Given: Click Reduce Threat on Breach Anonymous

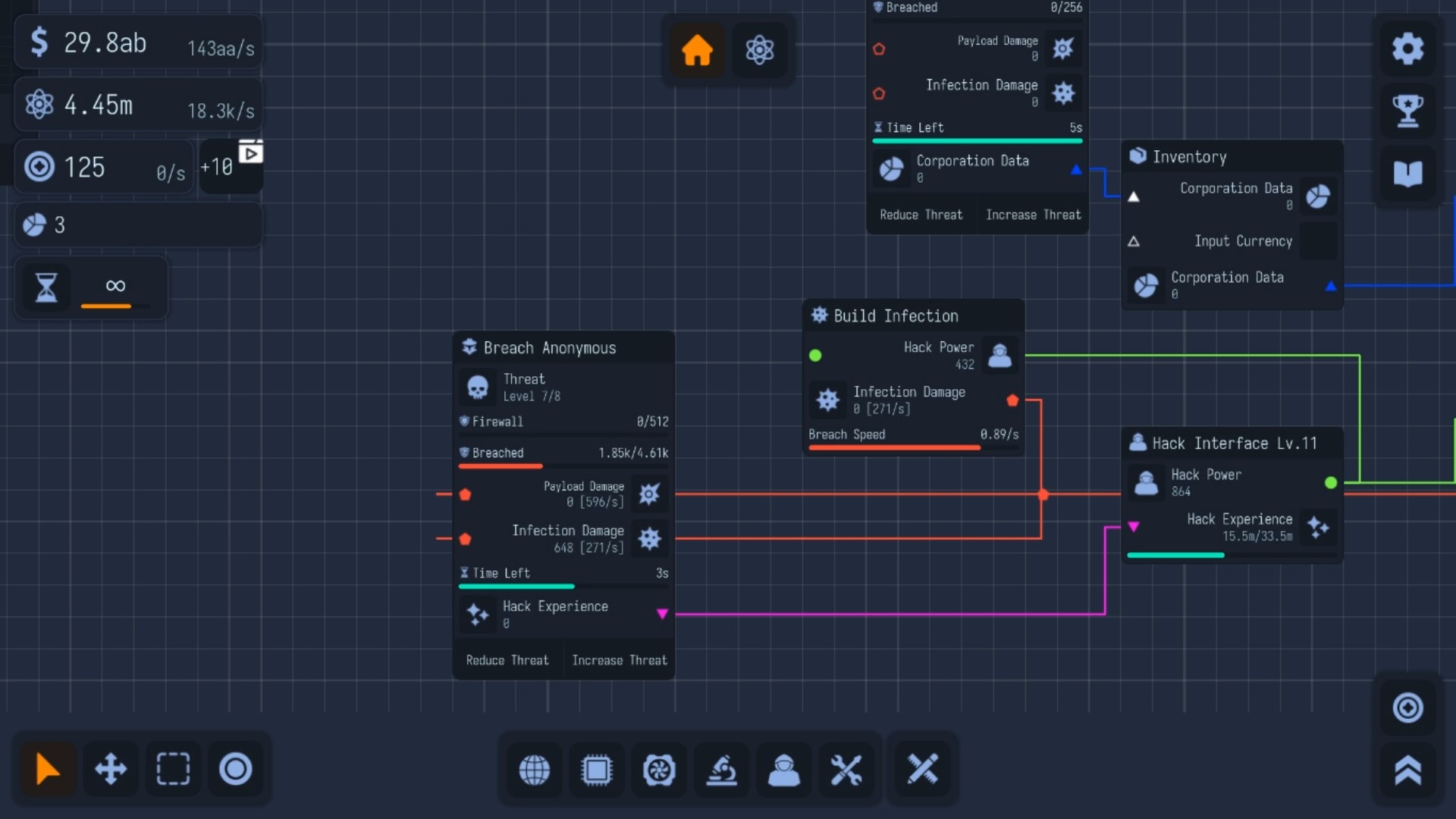Looking at the screenshot, I should click(507, 661).
